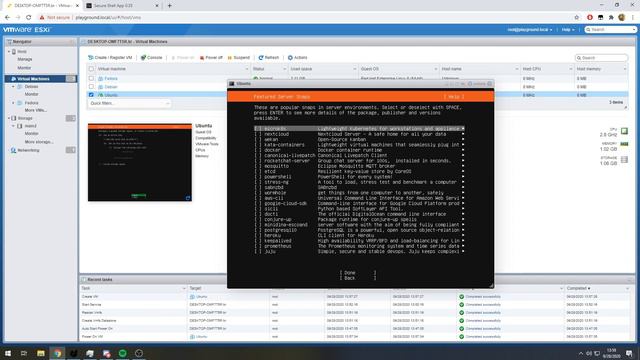Click the datastore icon under Storage

pyautogui.click(x=20, y=126)
